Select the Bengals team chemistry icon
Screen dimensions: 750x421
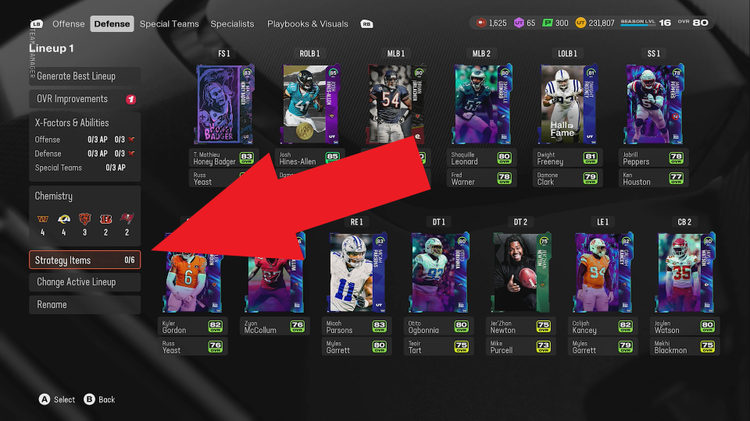[107, 218]
